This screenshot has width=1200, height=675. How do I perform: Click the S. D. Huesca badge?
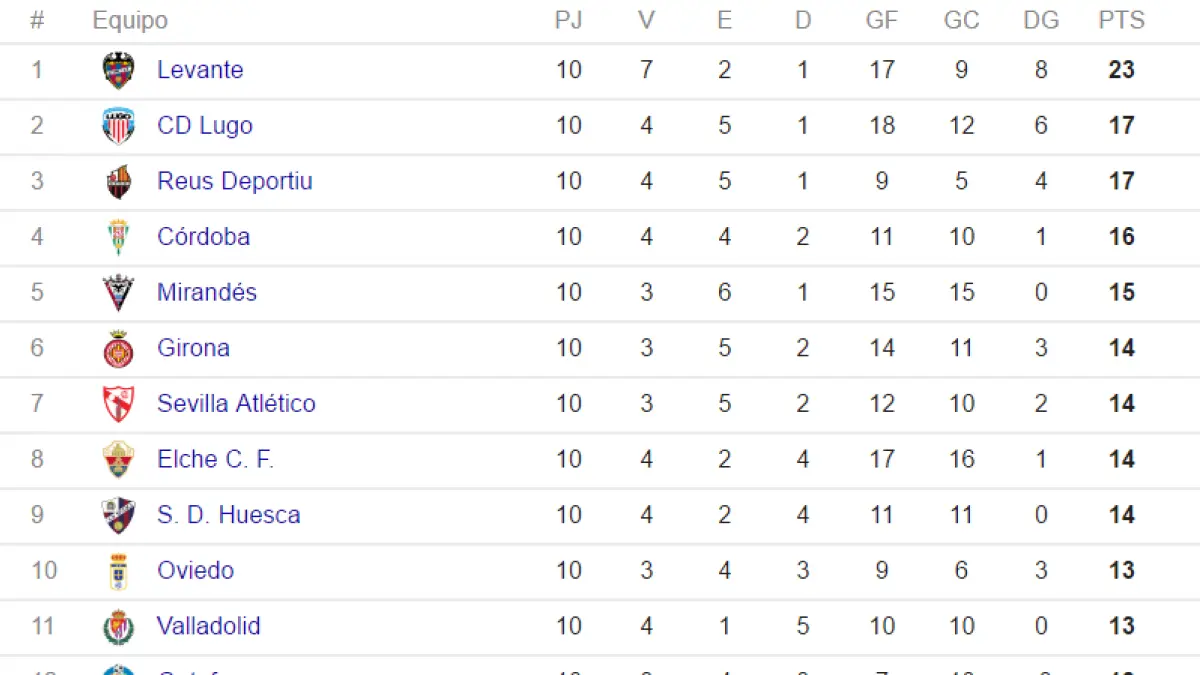119,515
